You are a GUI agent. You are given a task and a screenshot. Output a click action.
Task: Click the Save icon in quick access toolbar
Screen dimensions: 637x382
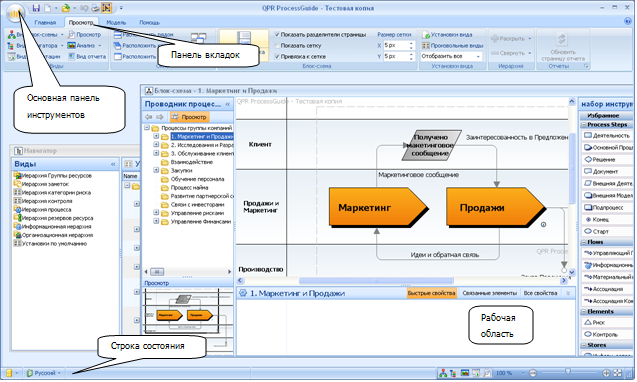pos(36,8)
